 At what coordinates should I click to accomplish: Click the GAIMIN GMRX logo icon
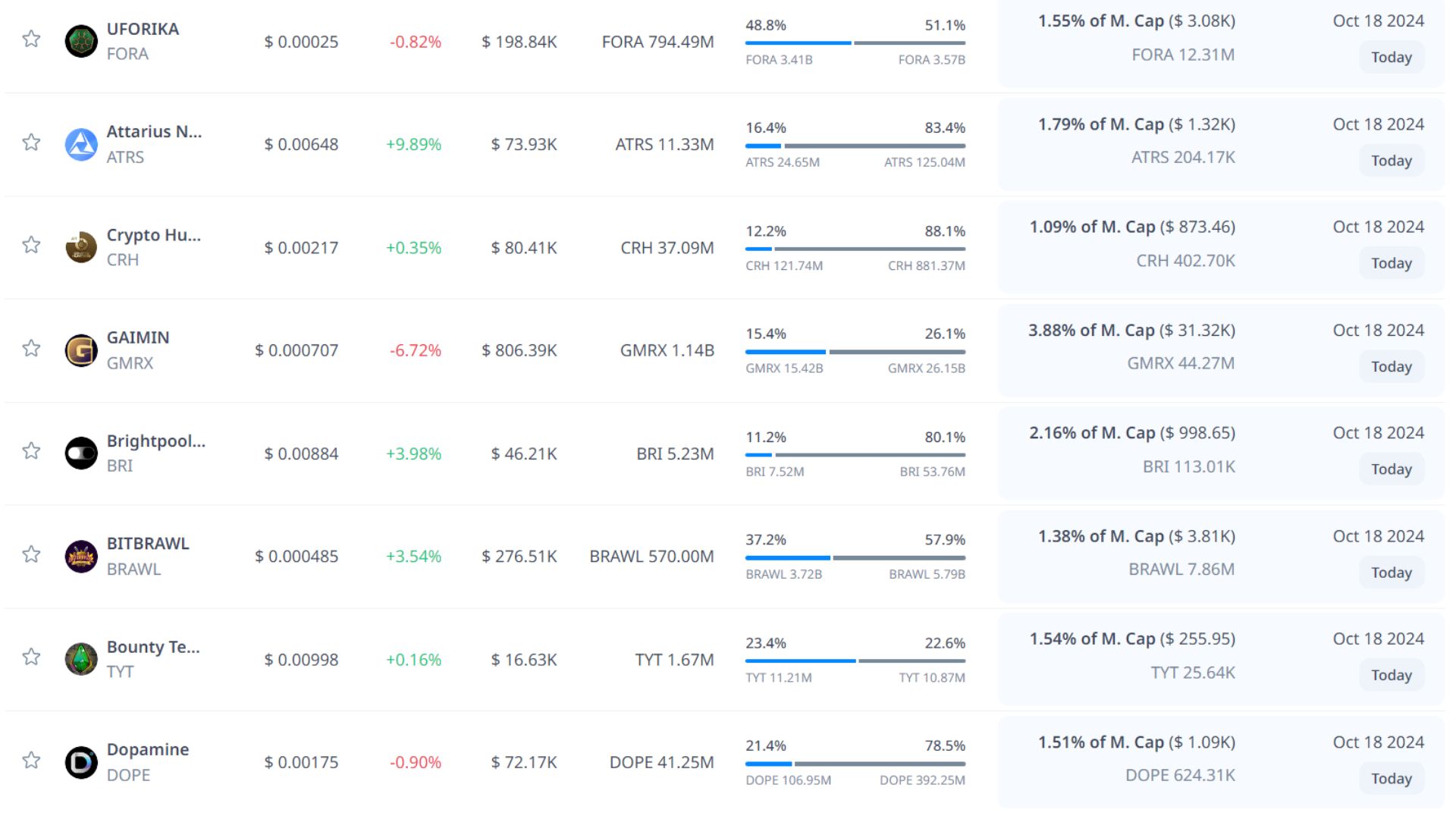pos(81,350)
